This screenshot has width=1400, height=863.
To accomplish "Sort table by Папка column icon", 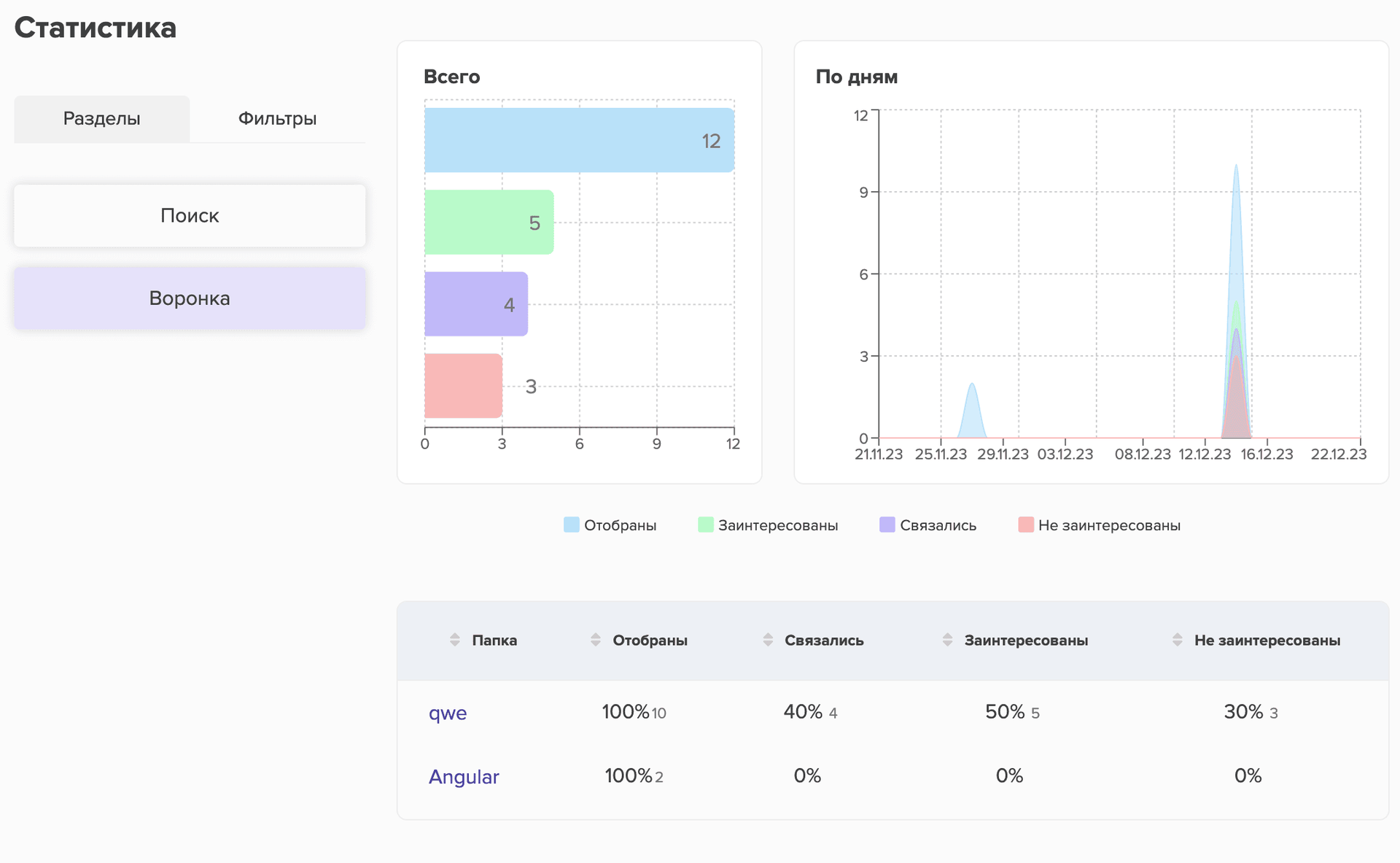I will 455,640.
